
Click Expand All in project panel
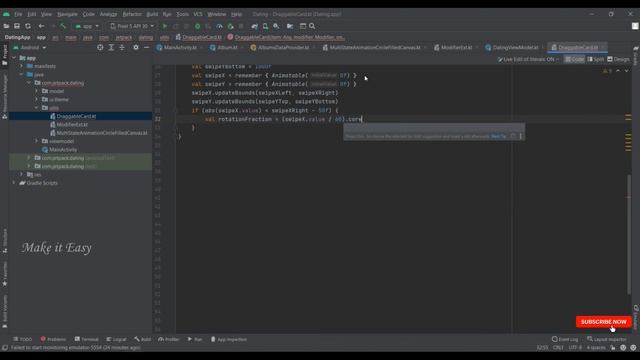coord(111,47)
